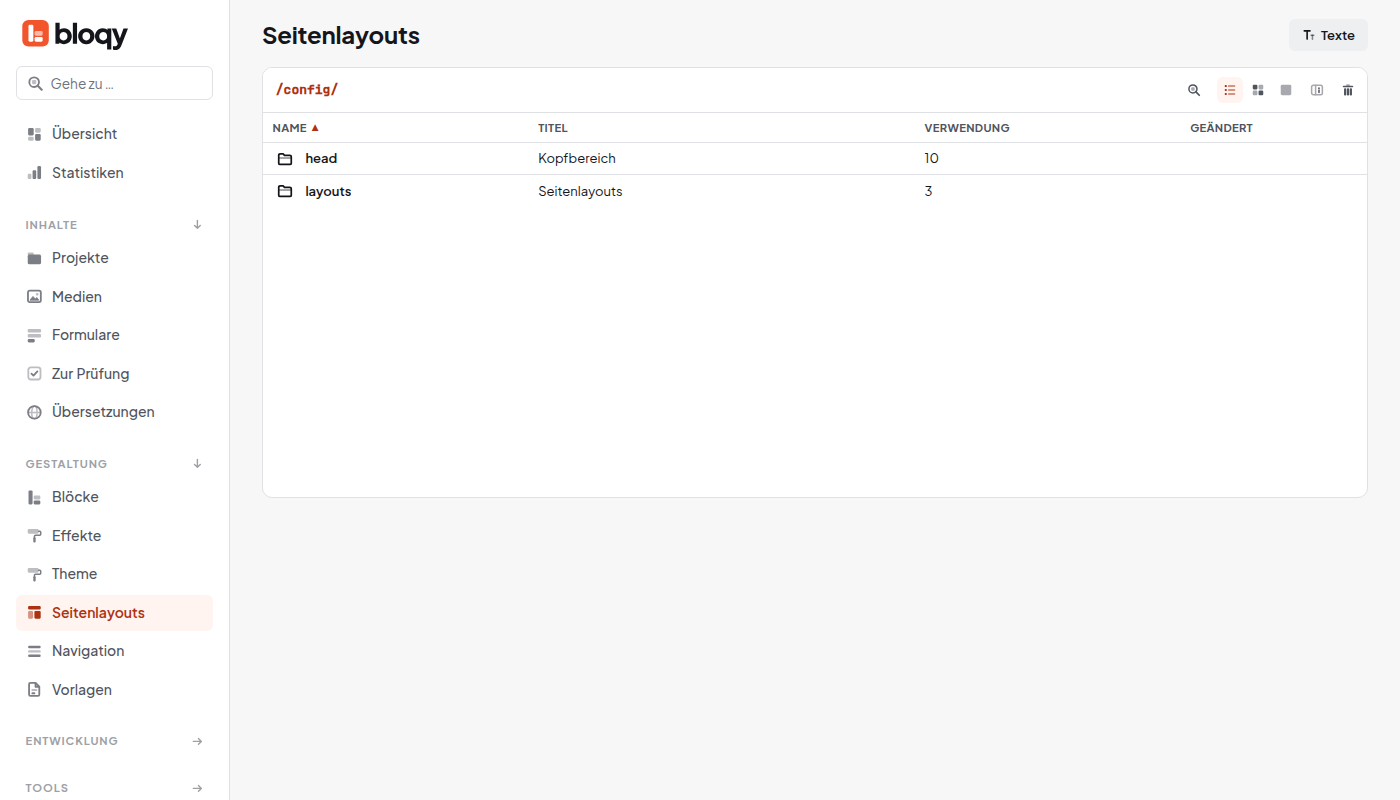Click the Zur Prüfung checkmark icon

tap(34, 374)
